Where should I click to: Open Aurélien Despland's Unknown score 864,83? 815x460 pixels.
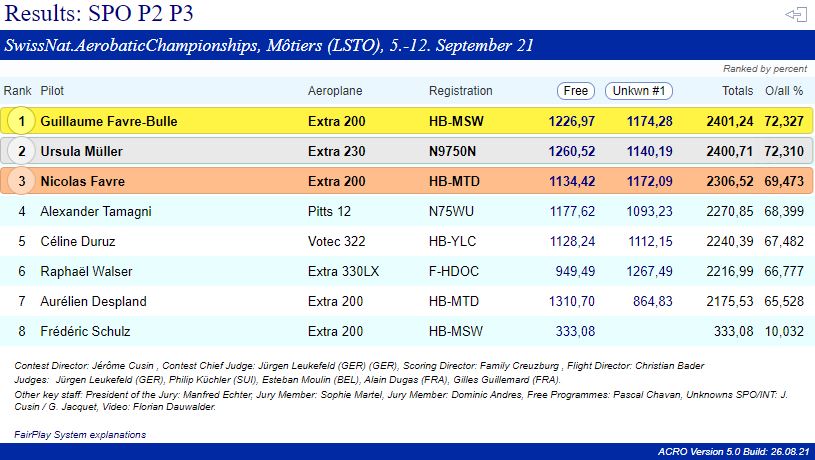pyautogui.click(x=652, y=302)
